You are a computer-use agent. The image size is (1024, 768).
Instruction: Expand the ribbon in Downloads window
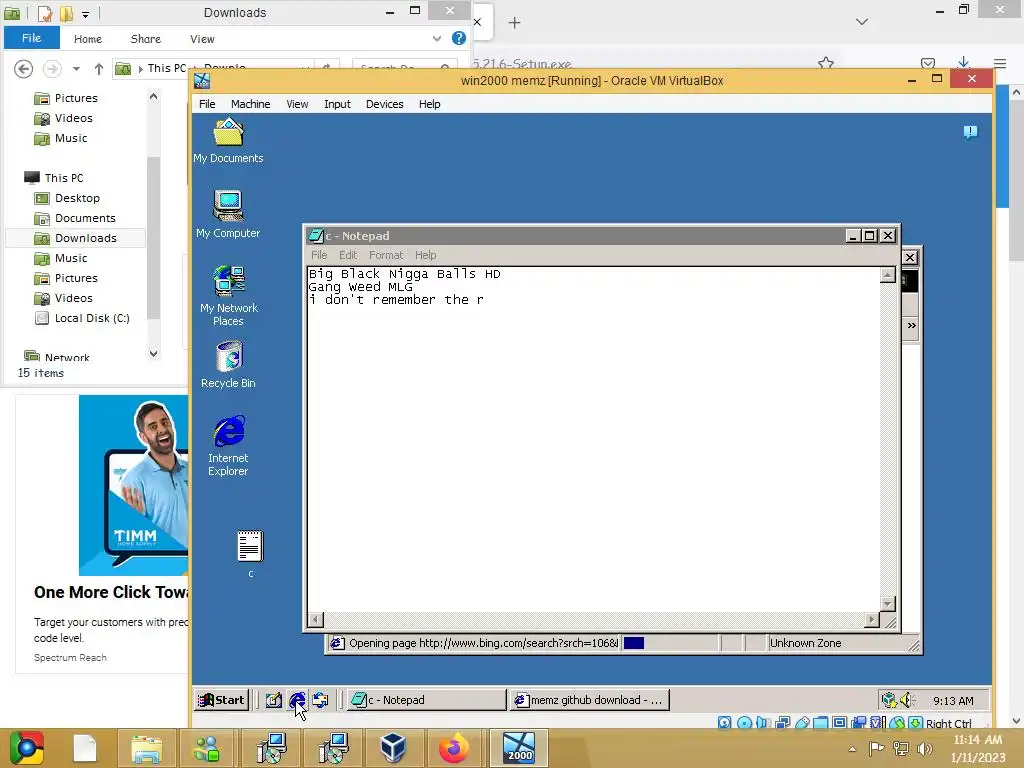pyautogui.click(x=437, y=39)
